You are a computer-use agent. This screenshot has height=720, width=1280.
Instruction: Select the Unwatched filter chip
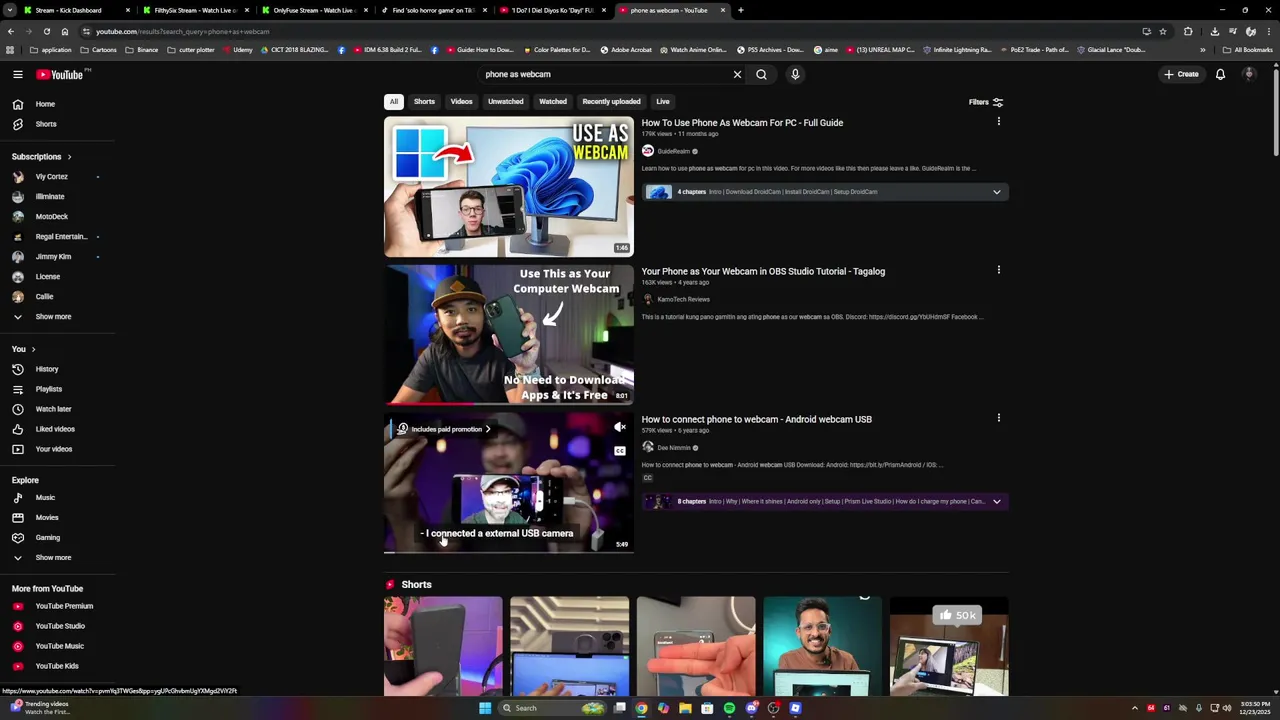pos(505,101)
